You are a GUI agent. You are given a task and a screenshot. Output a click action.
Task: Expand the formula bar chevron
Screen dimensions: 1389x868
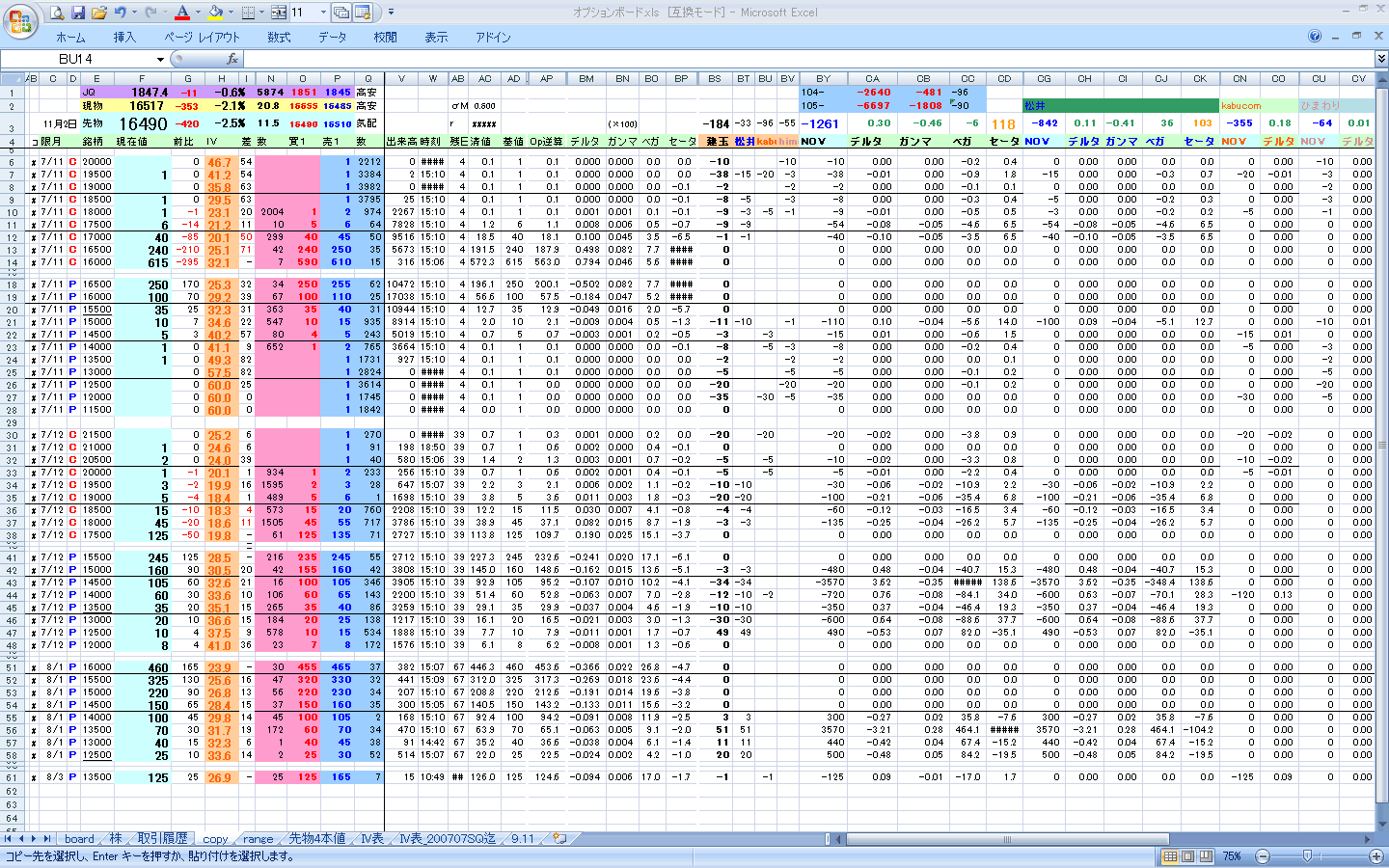click(1381, 59)
